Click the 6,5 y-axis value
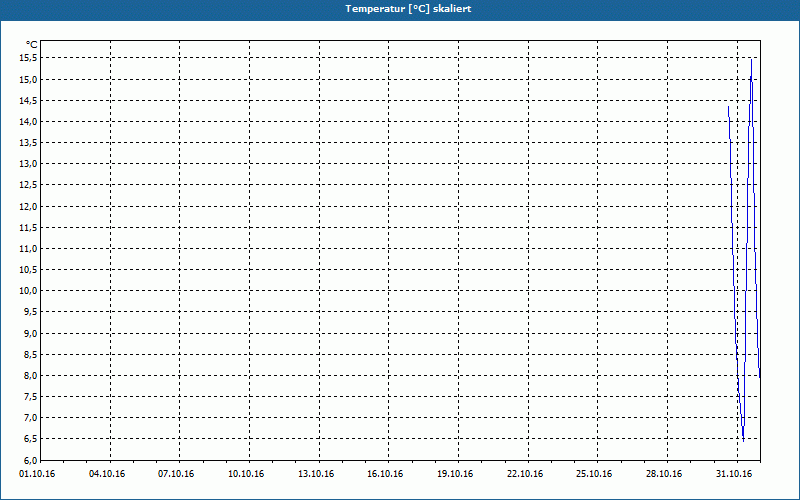The width and height of the screenshot is (800, 500). 31,439
